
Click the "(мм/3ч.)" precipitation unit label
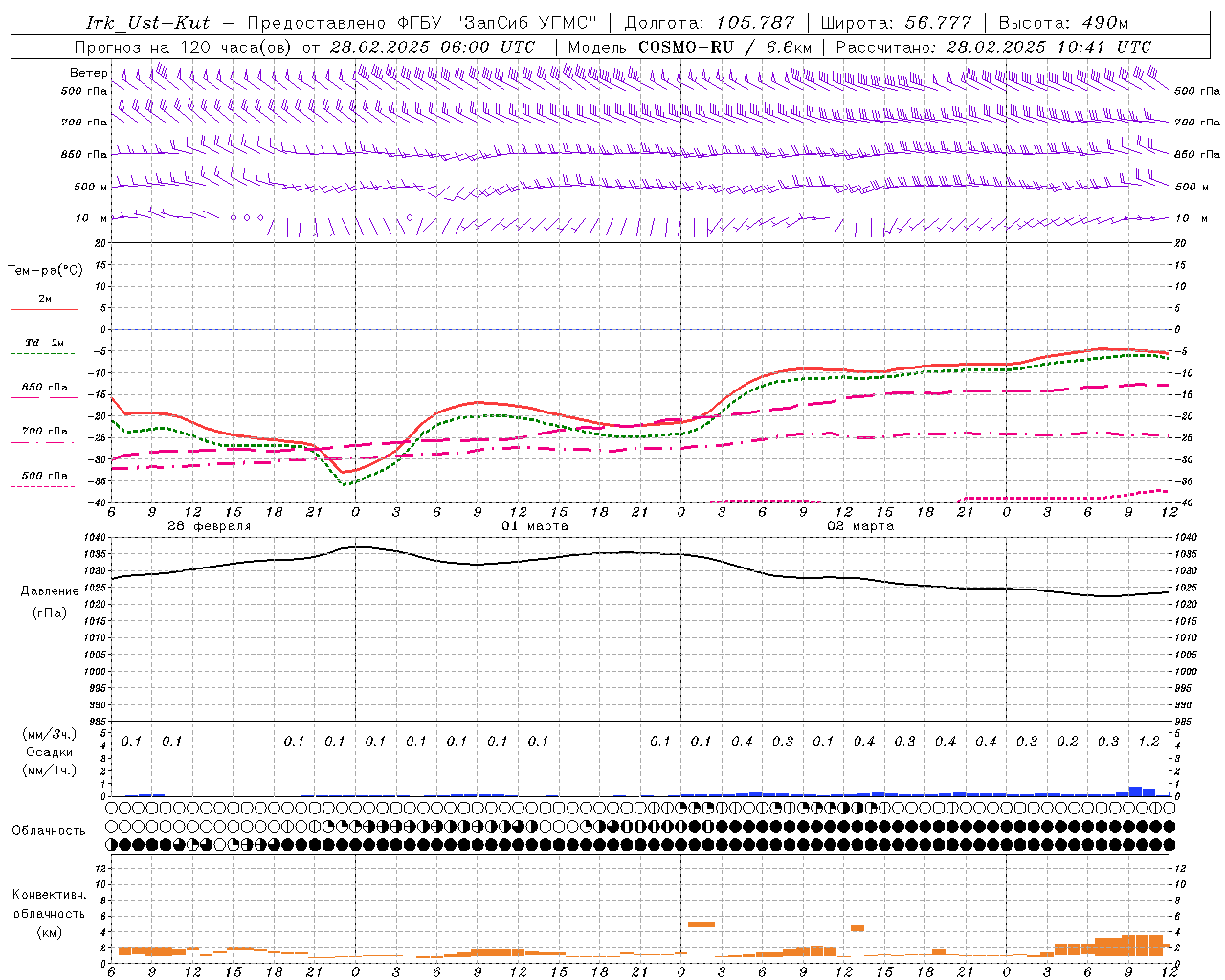click(x=50, y=734)
